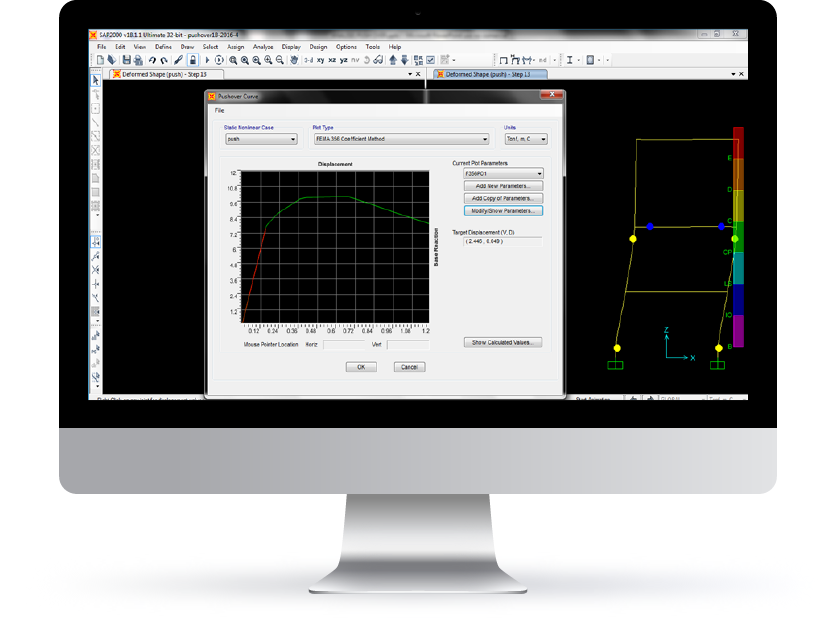Confirm the dialog with OK
Image resolution: width=836 pixels, height=640 pixels.
click(x=361, y=367)
